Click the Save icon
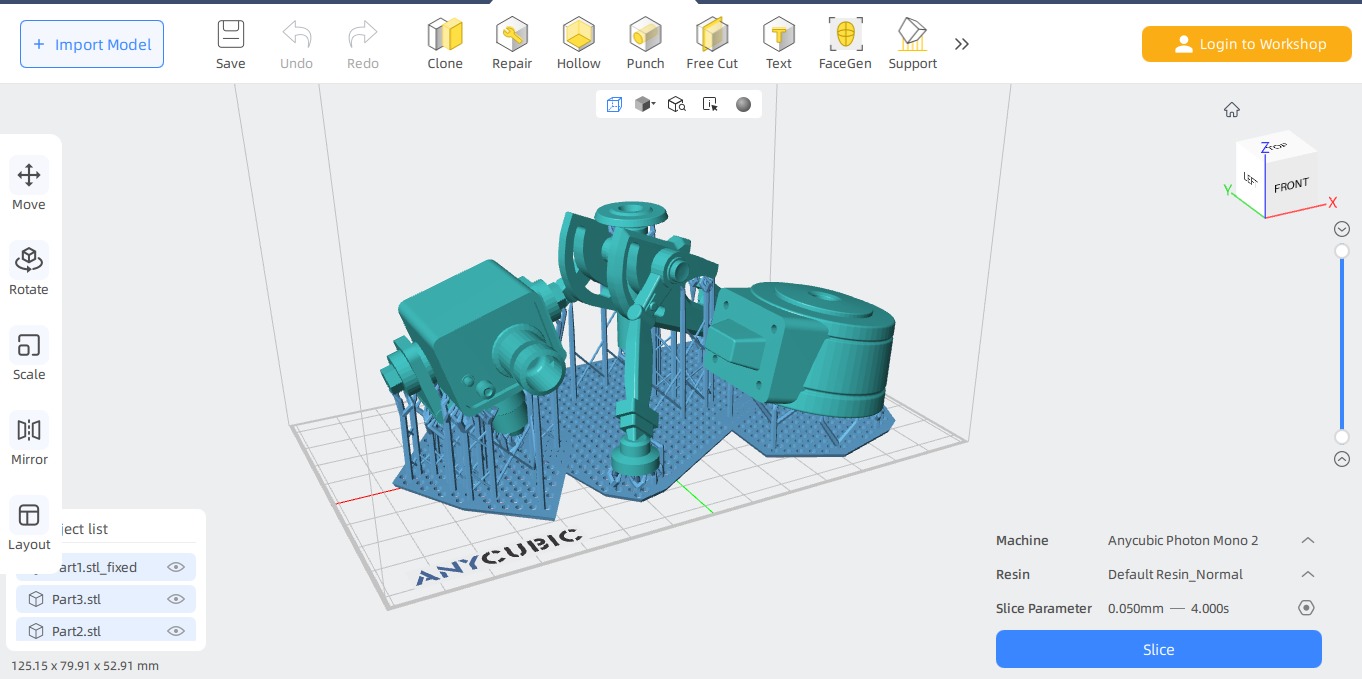The width and height of the screenshot is (1362, 679). (231, 35)
